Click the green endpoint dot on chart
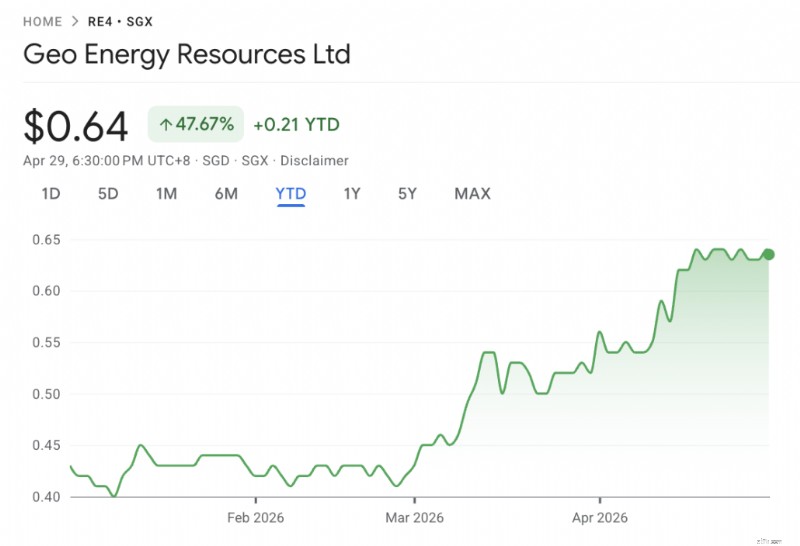Screen dimensions: 800x546 coord(768,254)
